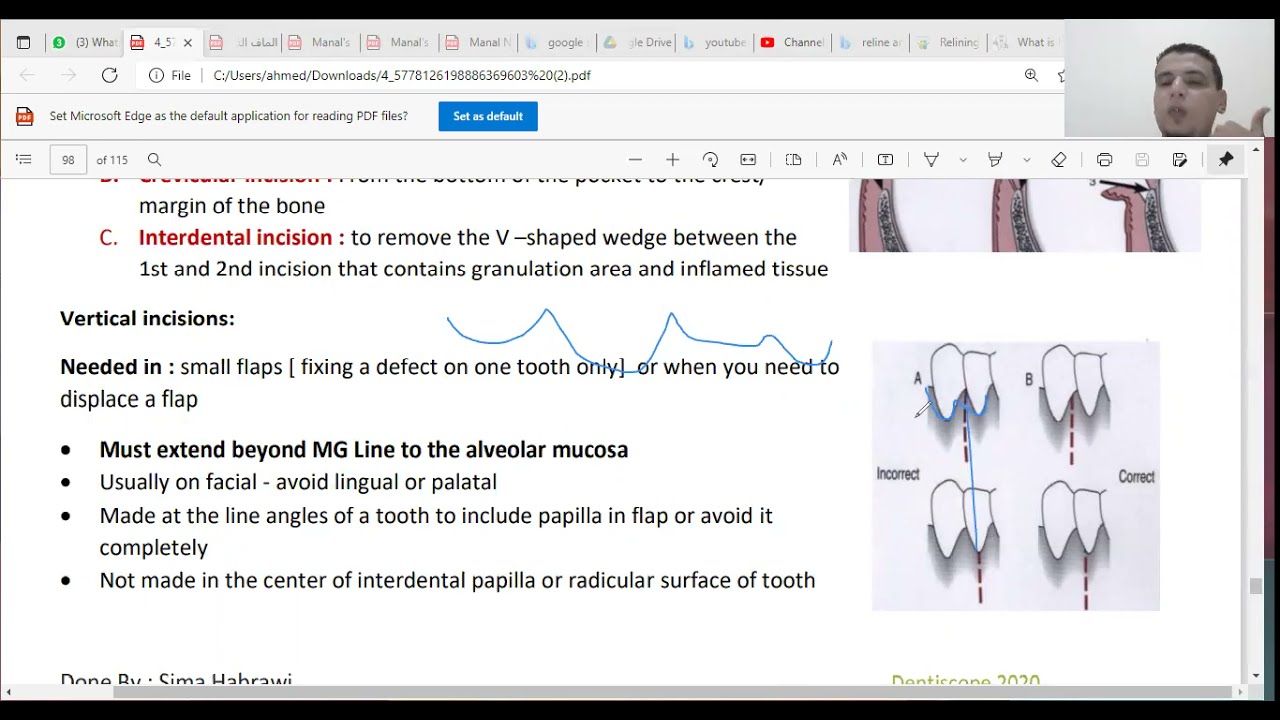This screenshot has height=720, width=1280.
Task: Switch to the first Manal's PDF tab
Action: tap(319, 43)
